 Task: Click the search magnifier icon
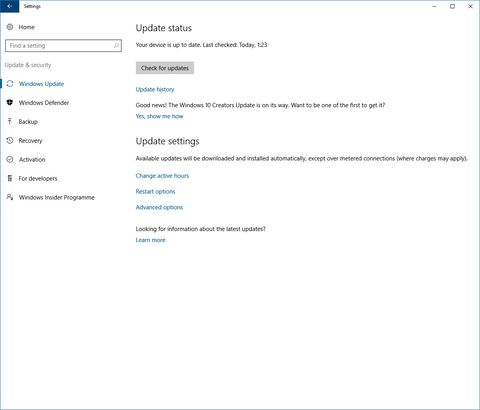[116, 46]
